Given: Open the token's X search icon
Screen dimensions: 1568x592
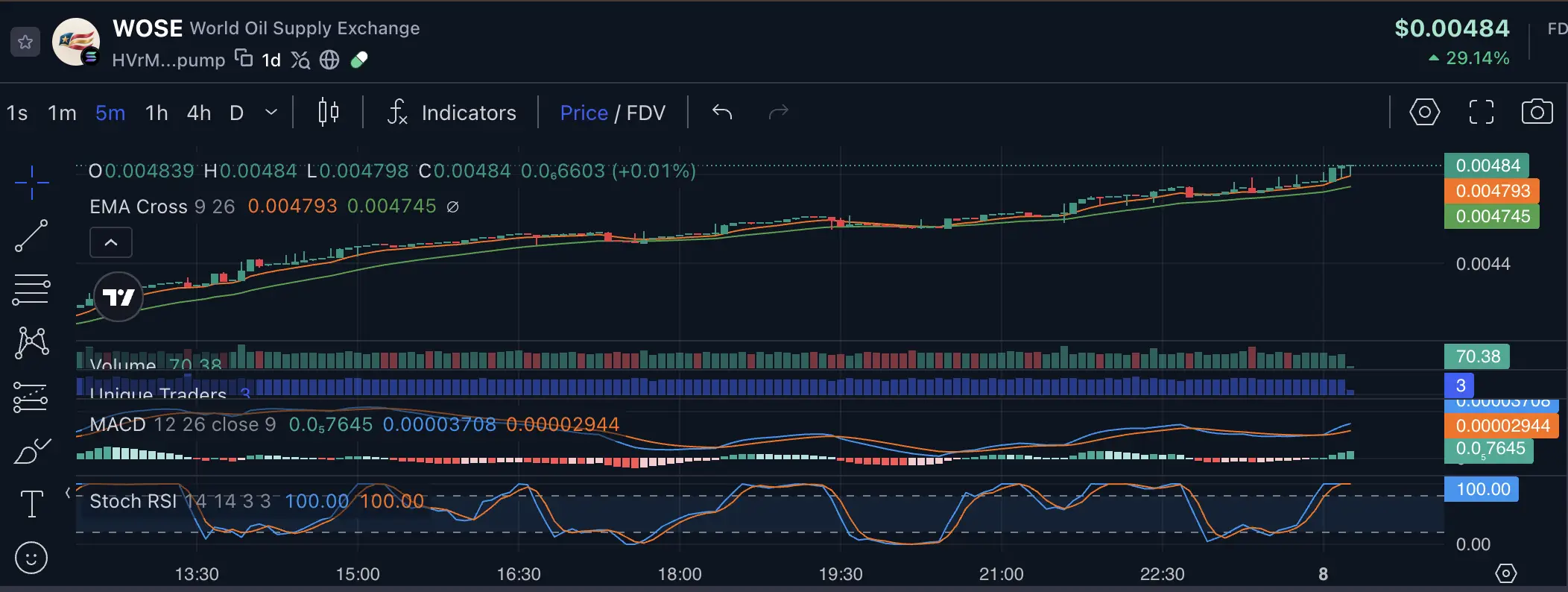Looking at the screenshot, I should [x=300, y=60].
